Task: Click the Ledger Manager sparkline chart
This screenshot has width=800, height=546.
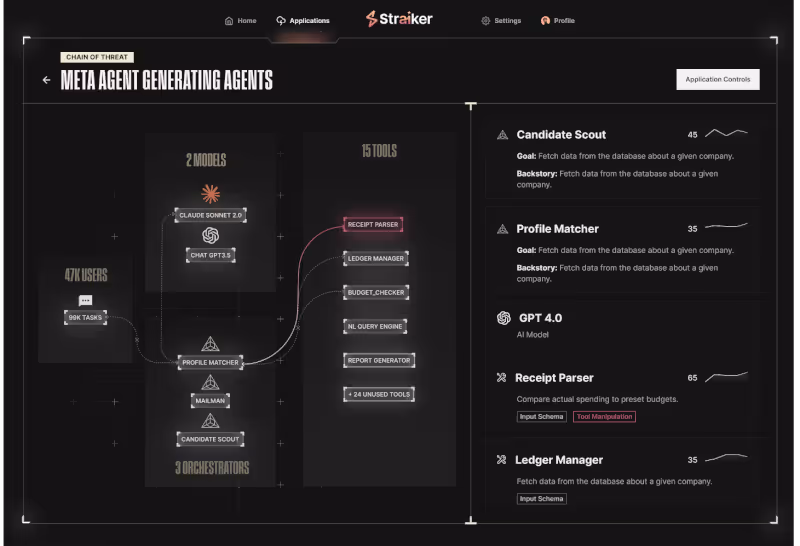Action: (727, 457)
